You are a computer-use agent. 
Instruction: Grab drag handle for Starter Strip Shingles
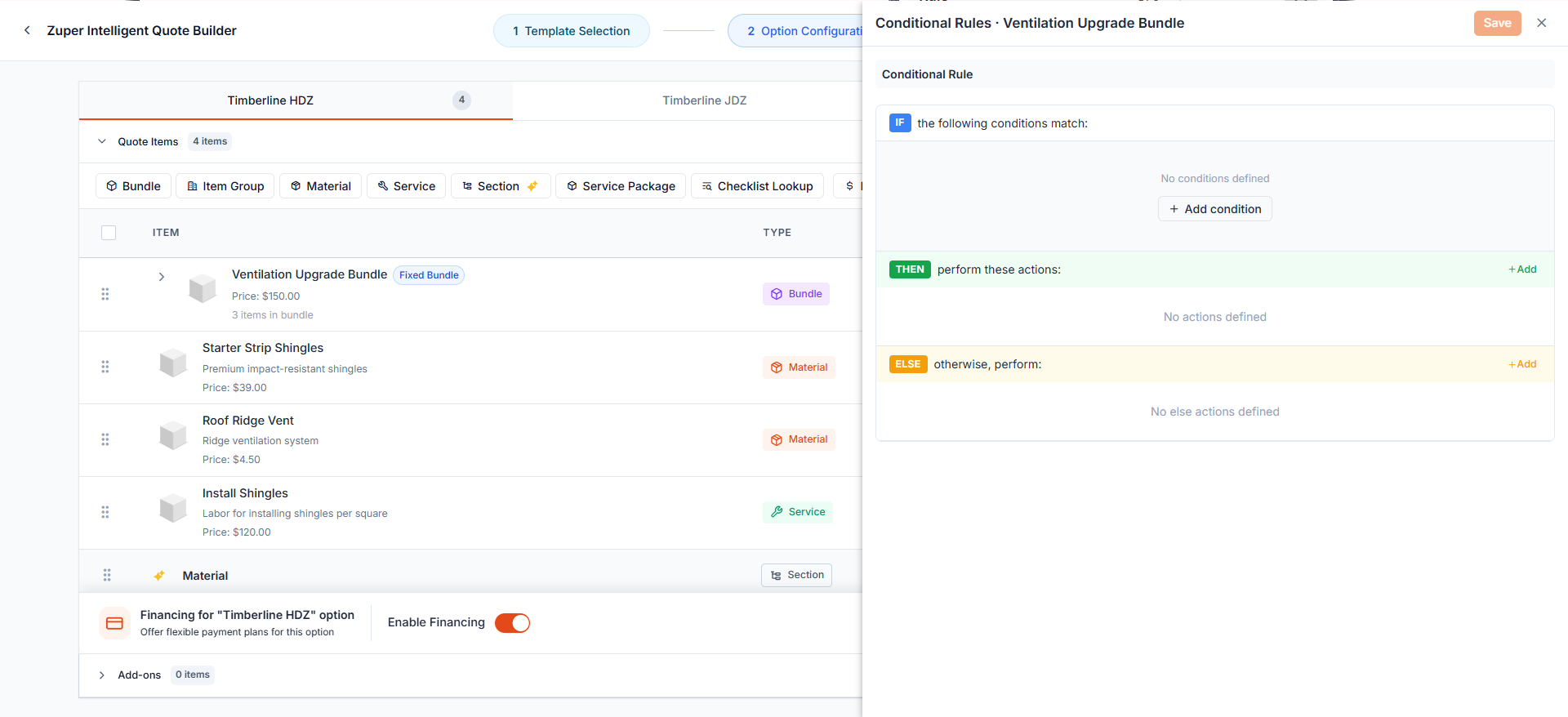(x=105, y=367)
